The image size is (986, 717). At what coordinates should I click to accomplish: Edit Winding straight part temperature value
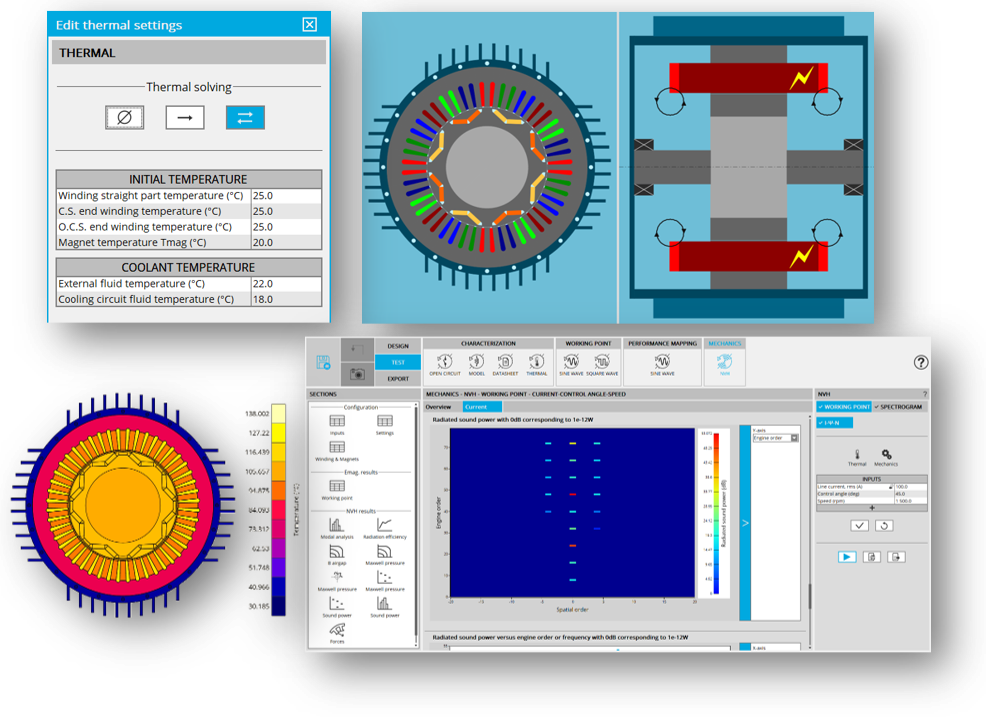286,196
